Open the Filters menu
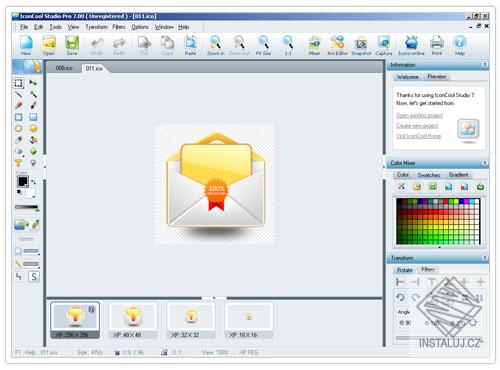Viewport: 500px width, 370px height. [x=119, y=27]
